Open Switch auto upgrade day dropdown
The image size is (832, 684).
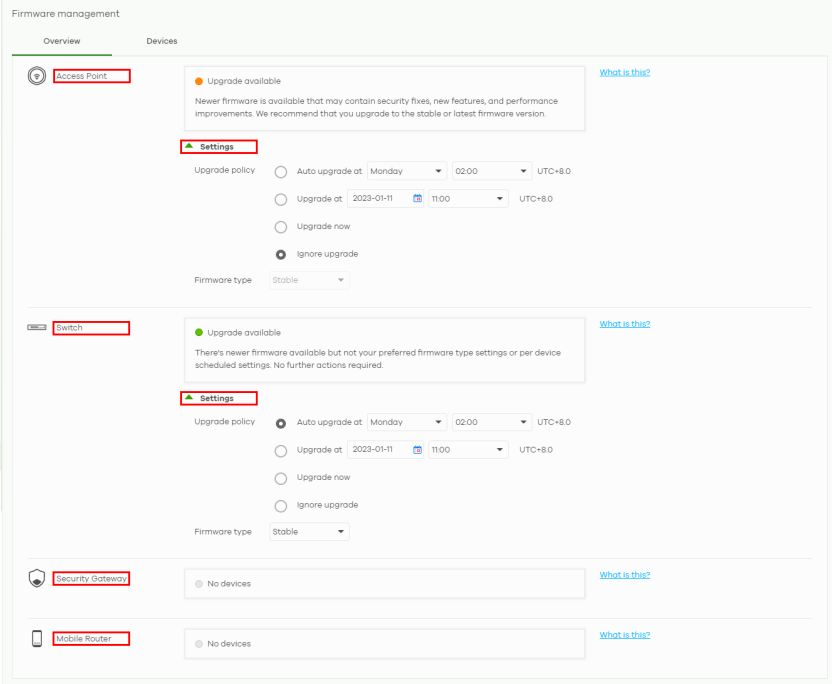pos(406,422)
